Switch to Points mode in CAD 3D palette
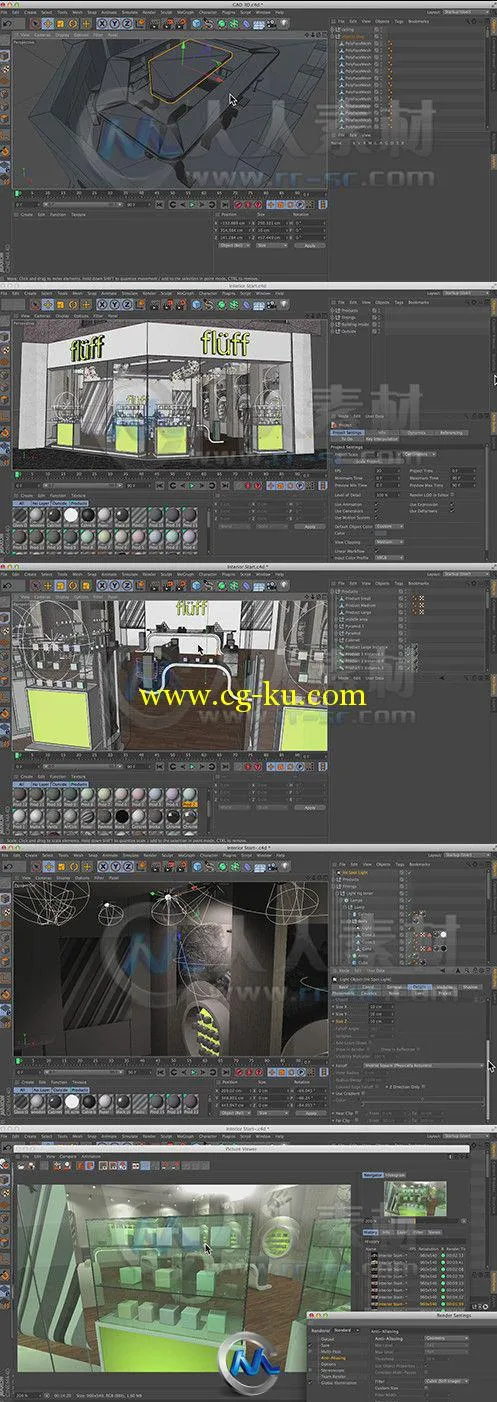The height and width of the screenshot is (1402, 497). [5, 93]
